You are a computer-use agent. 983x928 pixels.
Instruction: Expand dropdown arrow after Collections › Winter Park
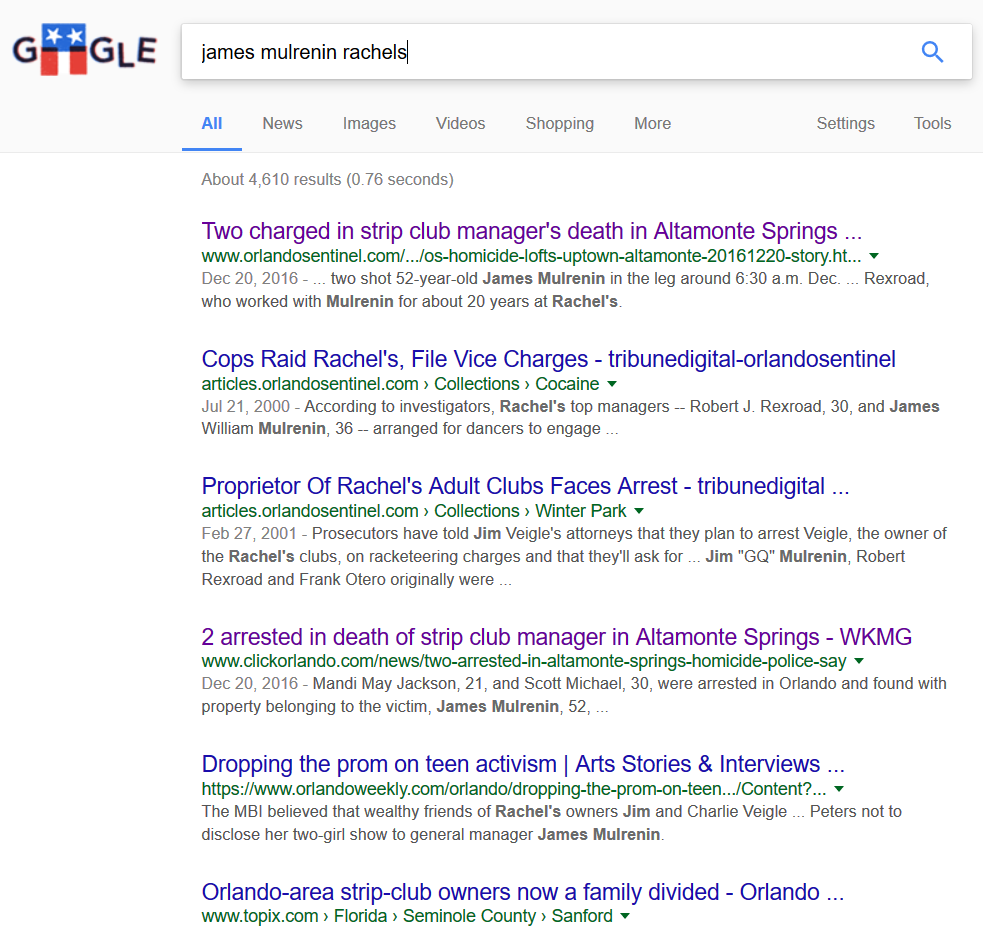[x=639, y=511]
